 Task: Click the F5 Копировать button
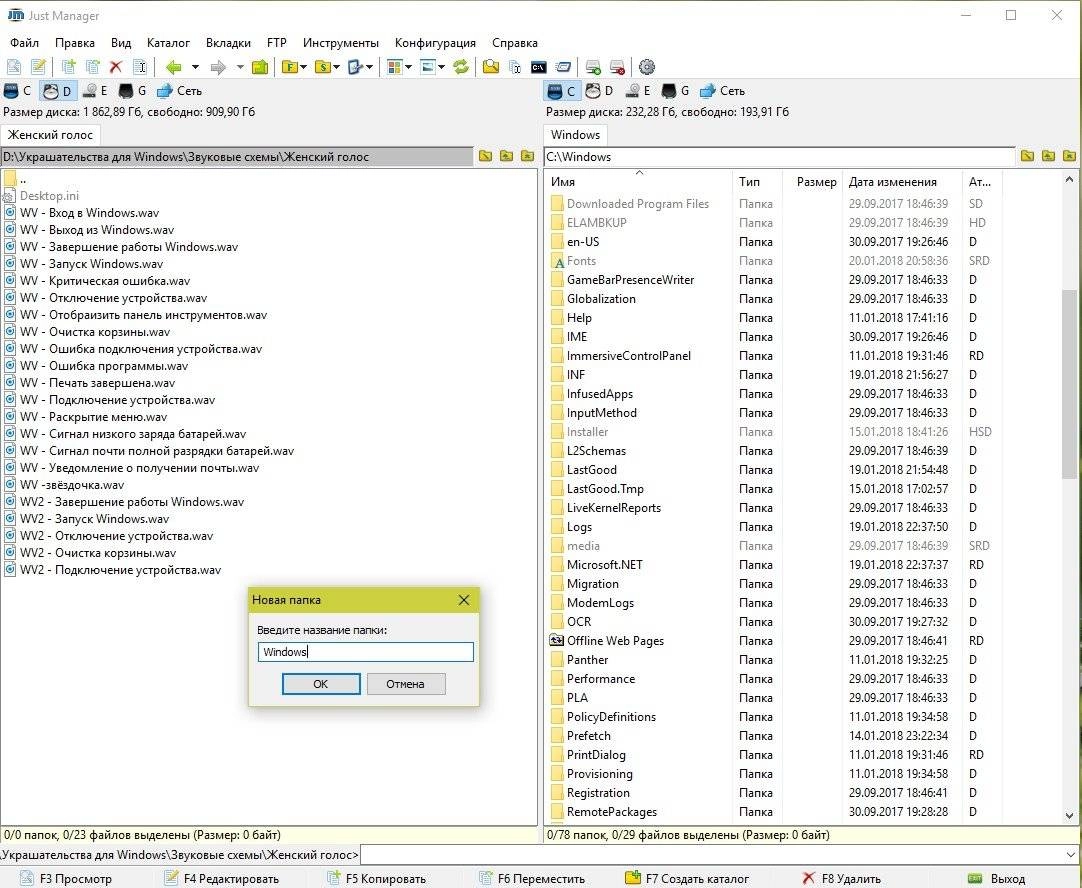point(377,878)
